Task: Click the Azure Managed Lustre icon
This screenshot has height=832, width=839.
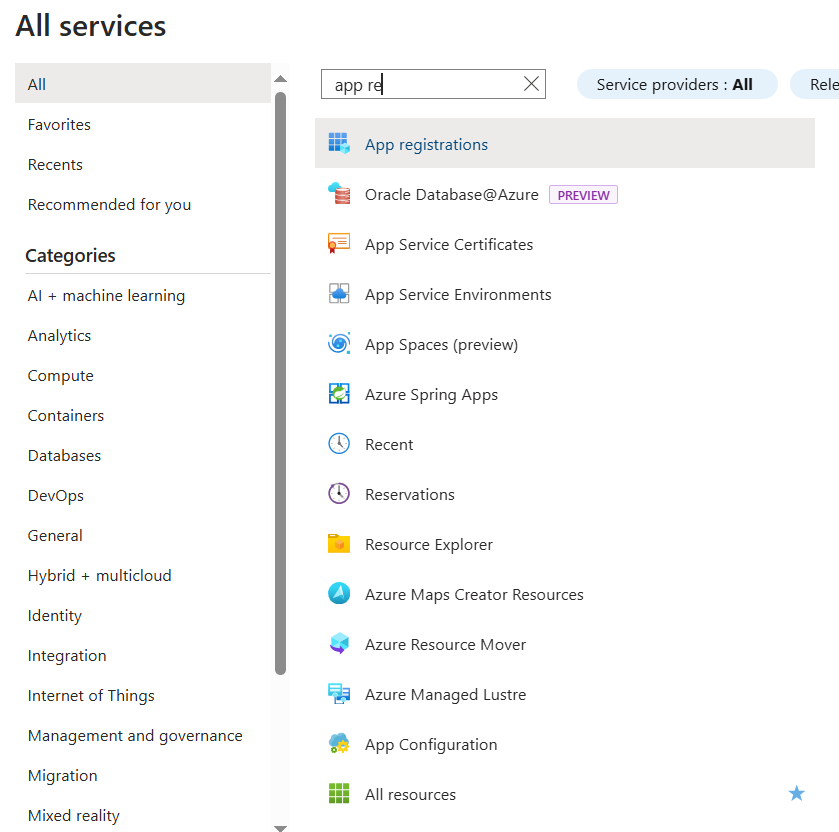Action: coord(339,694)
